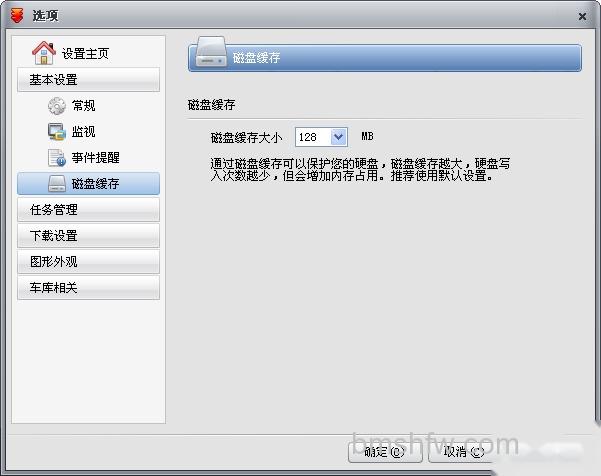The height and width of the screenshot is (476, 601).
Task: Click the description text about 硬盘写入次数
Action: tap(360, 170)
